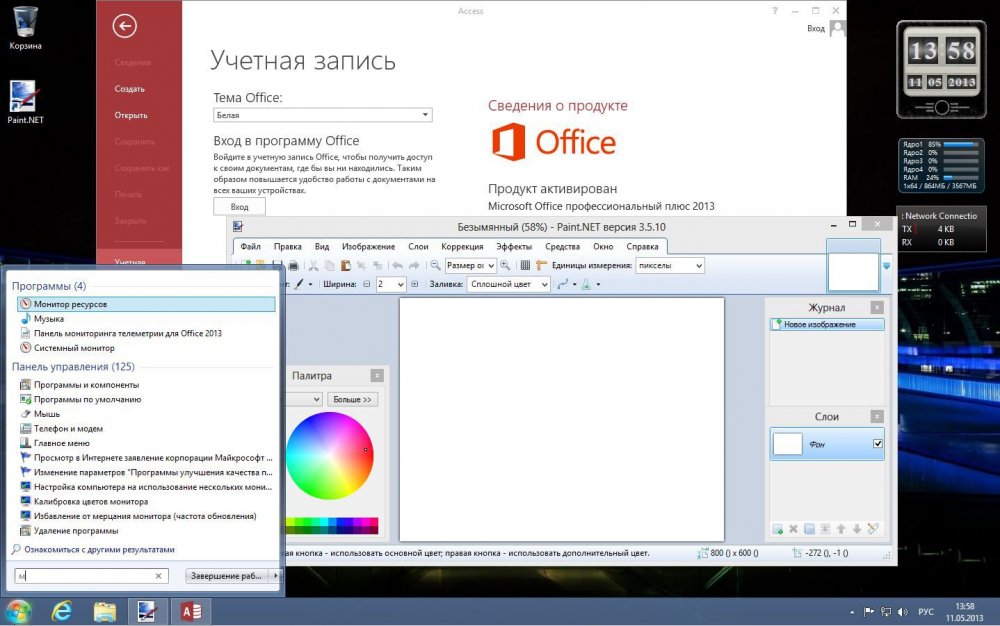Image resolution: width=1000 pixels, height=626 pixels.
Task: Open the Корзина recycle bin icon
Action: point(25,28)
